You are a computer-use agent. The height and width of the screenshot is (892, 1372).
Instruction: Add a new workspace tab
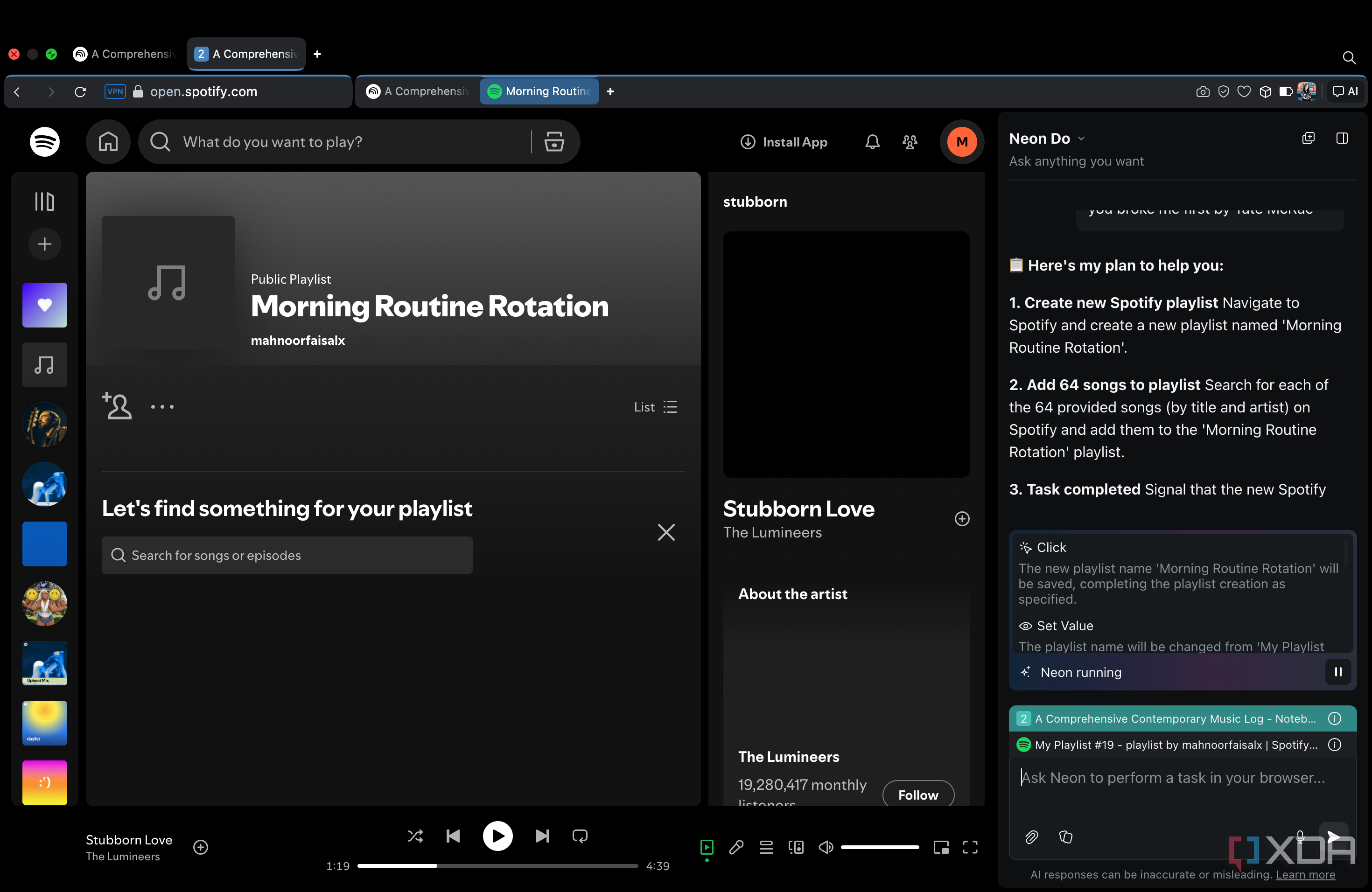(x=317, y=54)
